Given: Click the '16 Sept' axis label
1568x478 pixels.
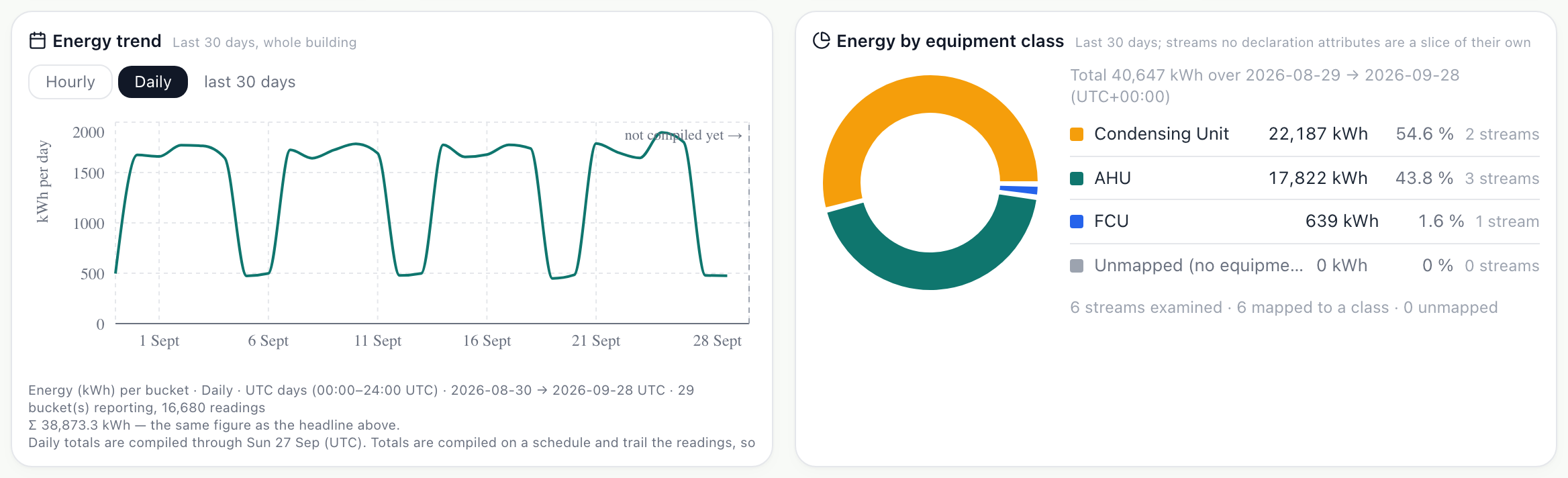Looking at the screenshot, I should pyautogui.click(x=487, y=341).
